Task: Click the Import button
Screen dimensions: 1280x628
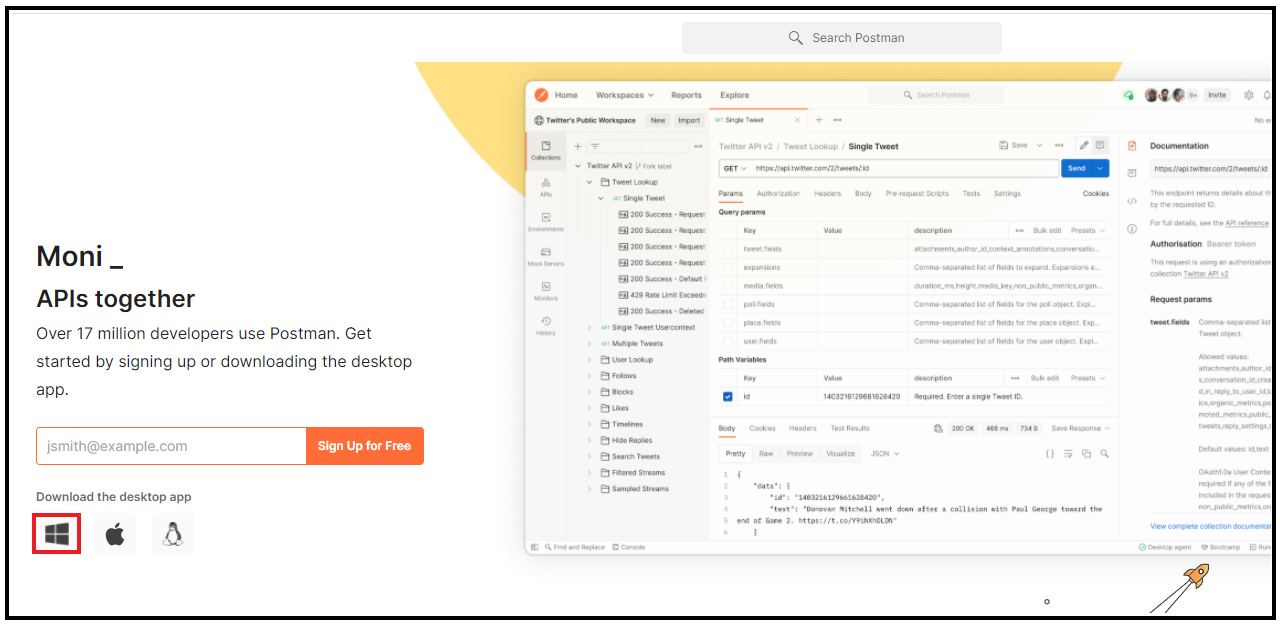Action: 689,120
